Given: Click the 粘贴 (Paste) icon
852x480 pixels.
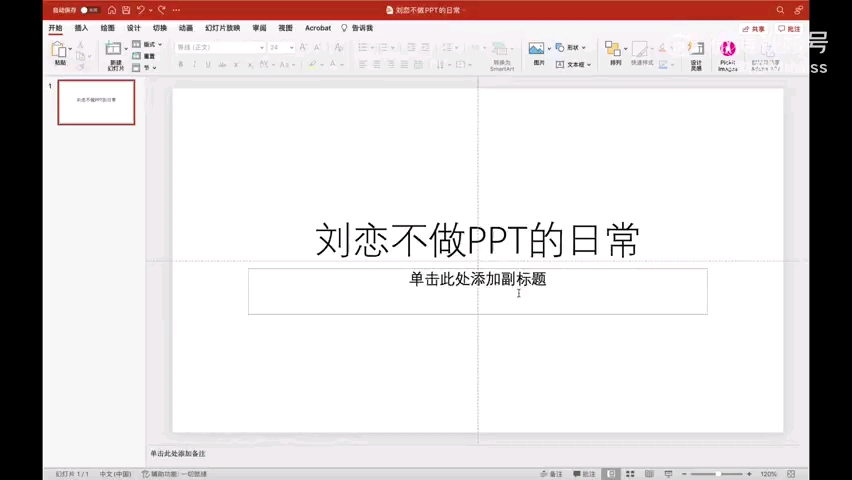Looking at the screenshot, I should [x=60, y=50].
